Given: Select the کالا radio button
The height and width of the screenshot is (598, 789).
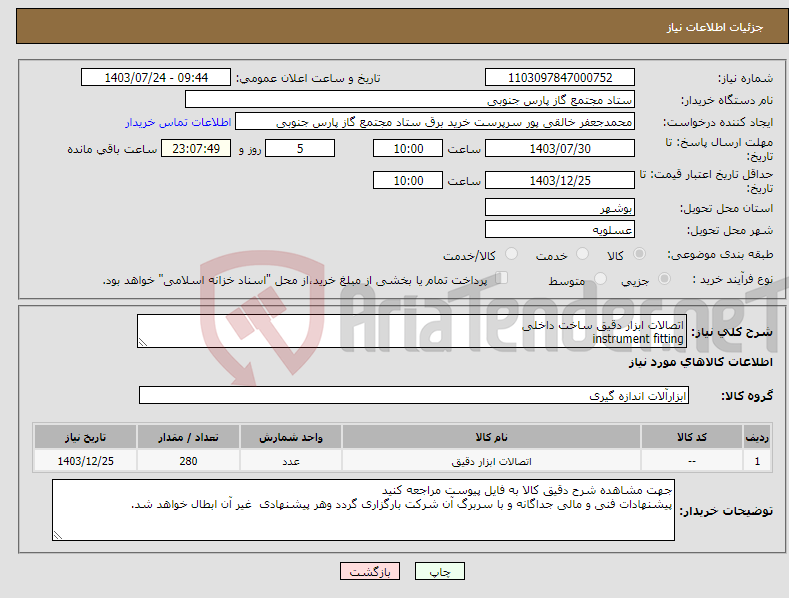Looking at the screenshot, I should tap(639, 254).
